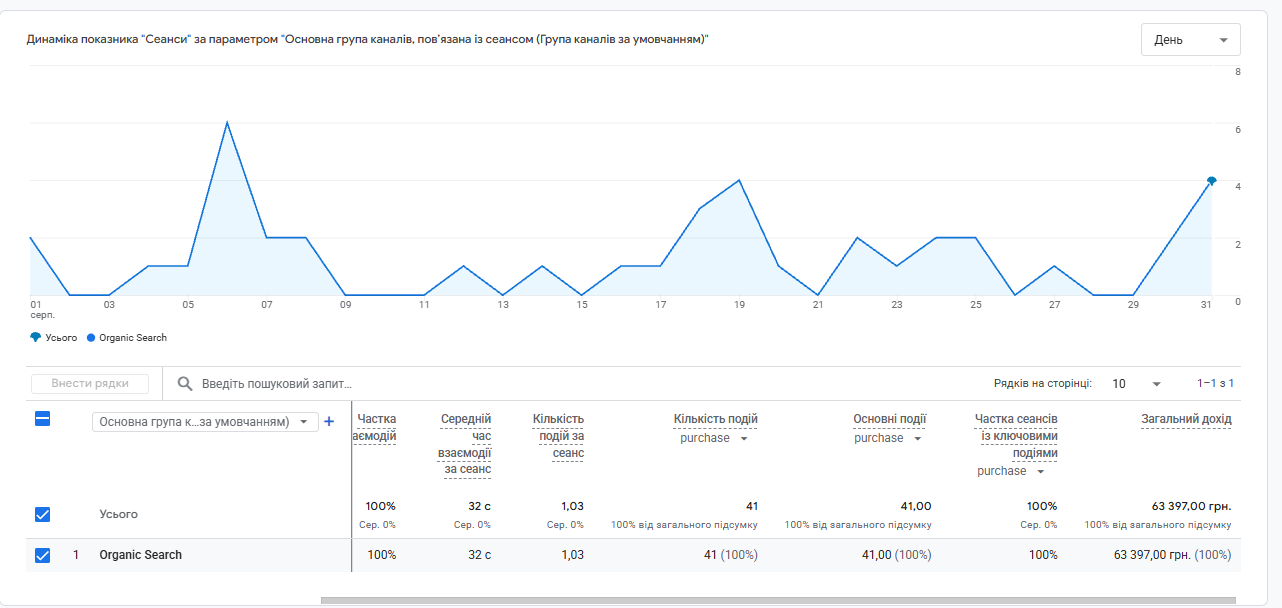Click the Organic Search legend dot

click(x=91, y=338)
